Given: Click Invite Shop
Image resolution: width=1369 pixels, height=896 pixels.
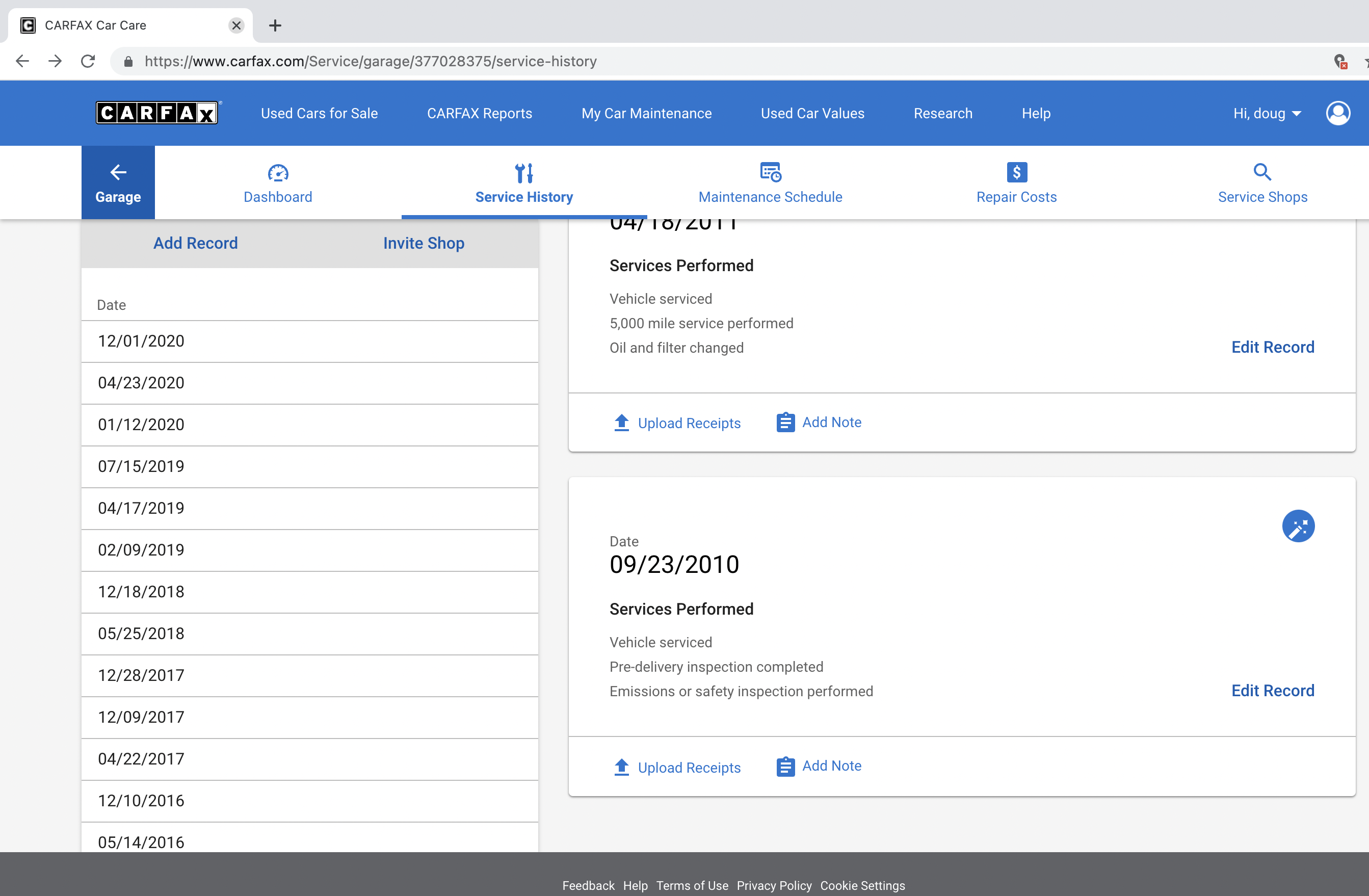Looking at the screenshot, I should point(424,243).
